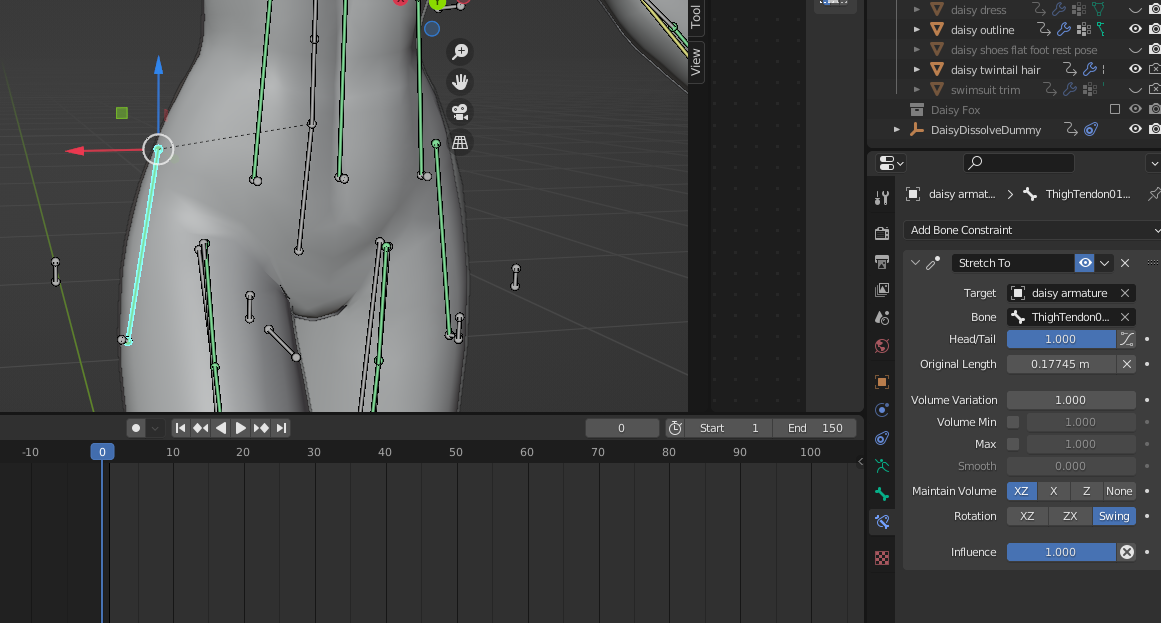Expand the Add Bone Constraint dropdown

coord(1030,230)
